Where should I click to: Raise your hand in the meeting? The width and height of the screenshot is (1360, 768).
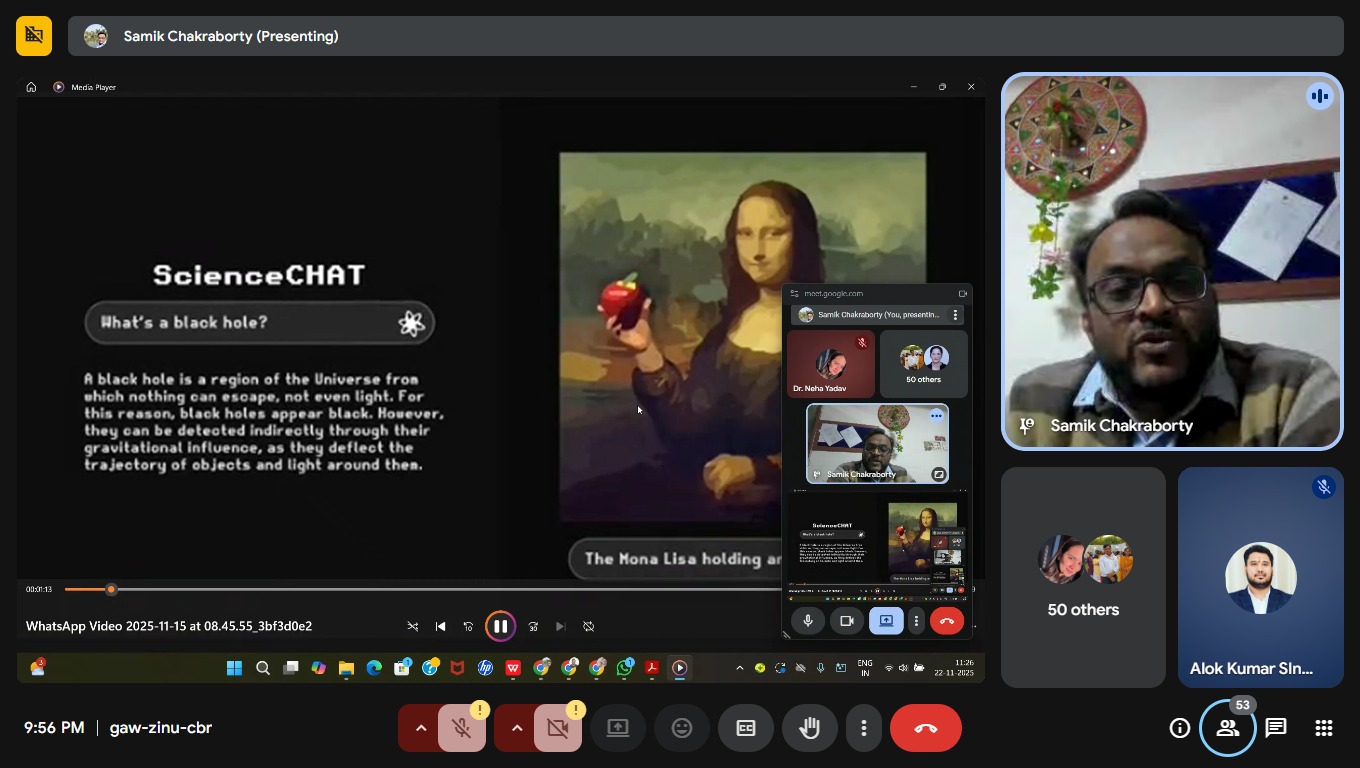809,728
